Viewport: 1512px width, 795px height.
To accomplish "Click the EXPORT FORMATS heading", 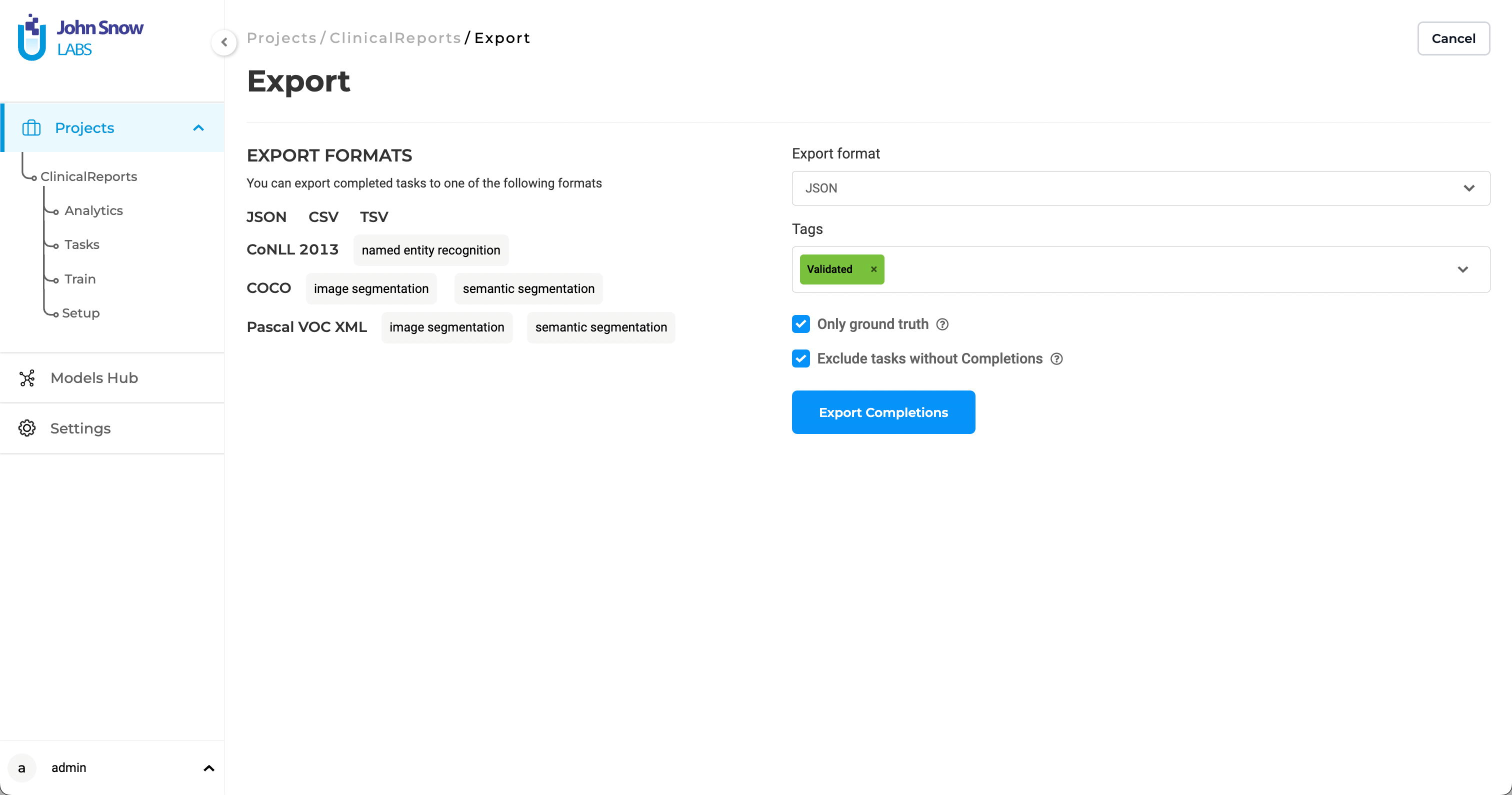I will click(x=329, y=155).
